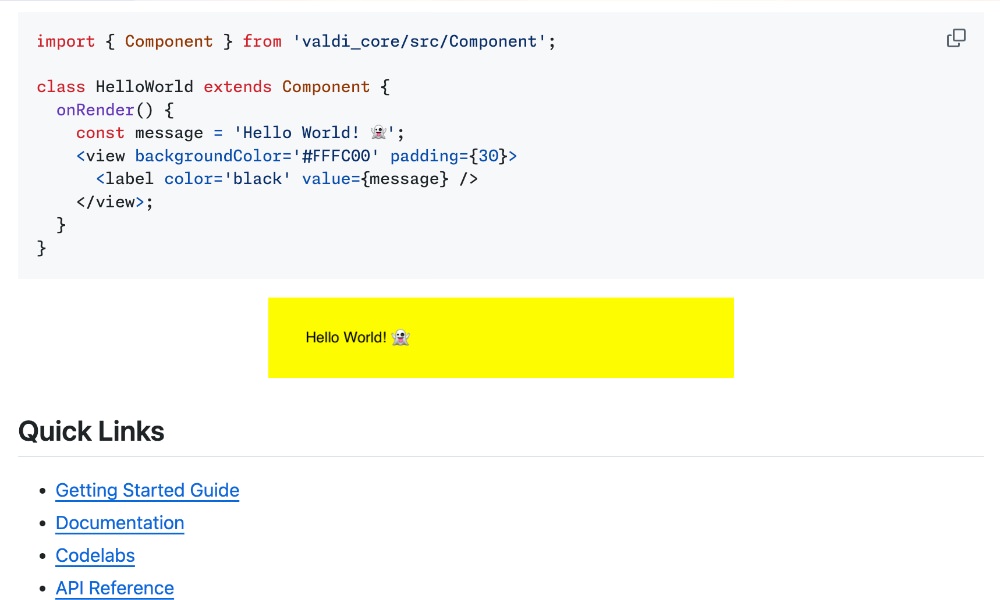Screen dimensions: 1000x600
Task: Click the copy code icon
Action: pos(956,37)
